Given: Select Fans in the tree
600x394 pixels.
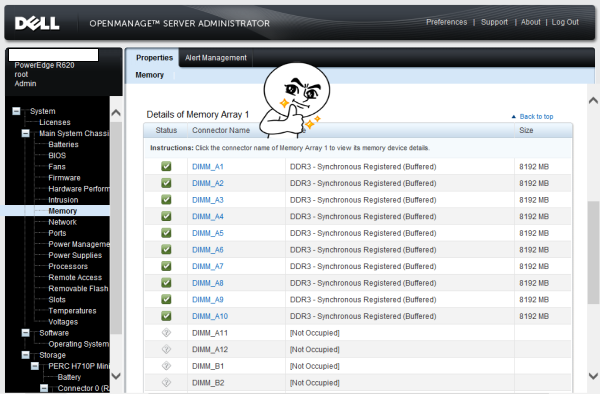Looking at the screenshot, I should [x=57, y=166].
